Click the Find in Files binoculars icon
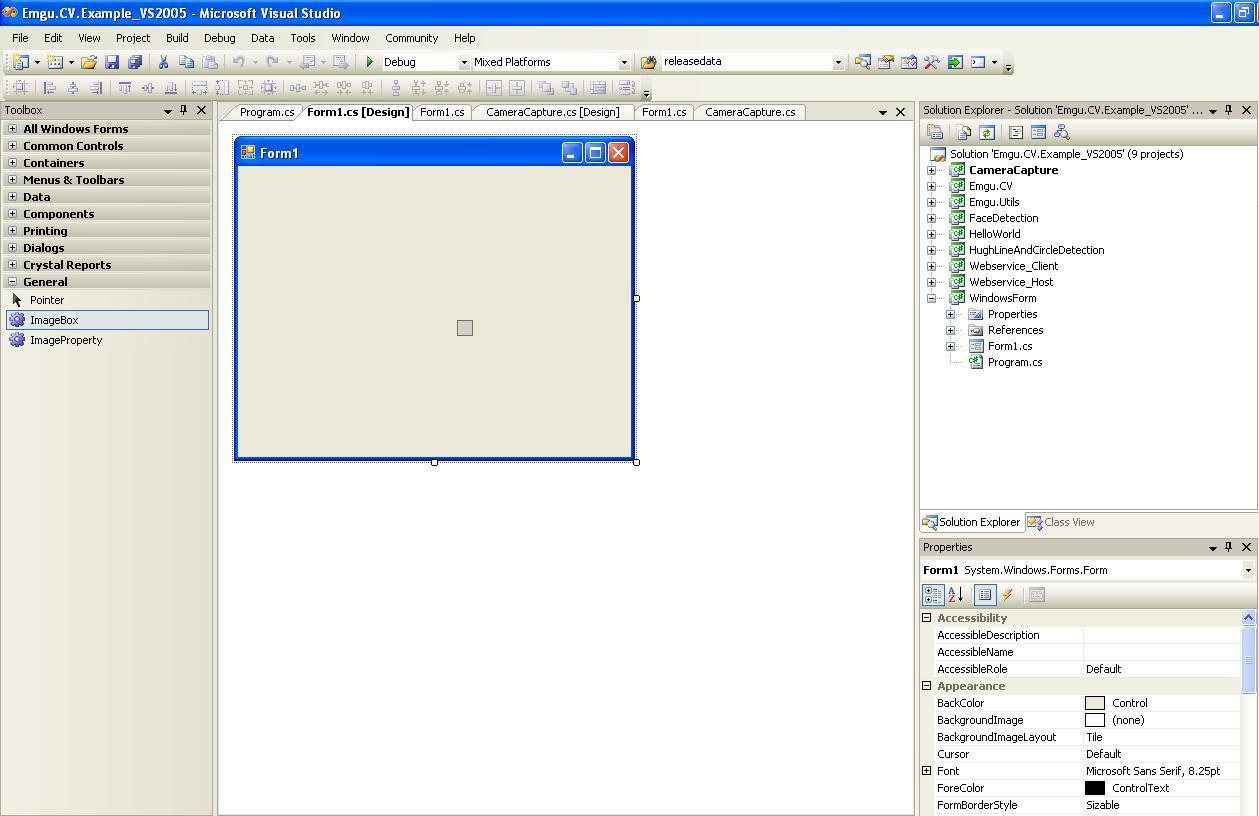 (x=648, y=62)
